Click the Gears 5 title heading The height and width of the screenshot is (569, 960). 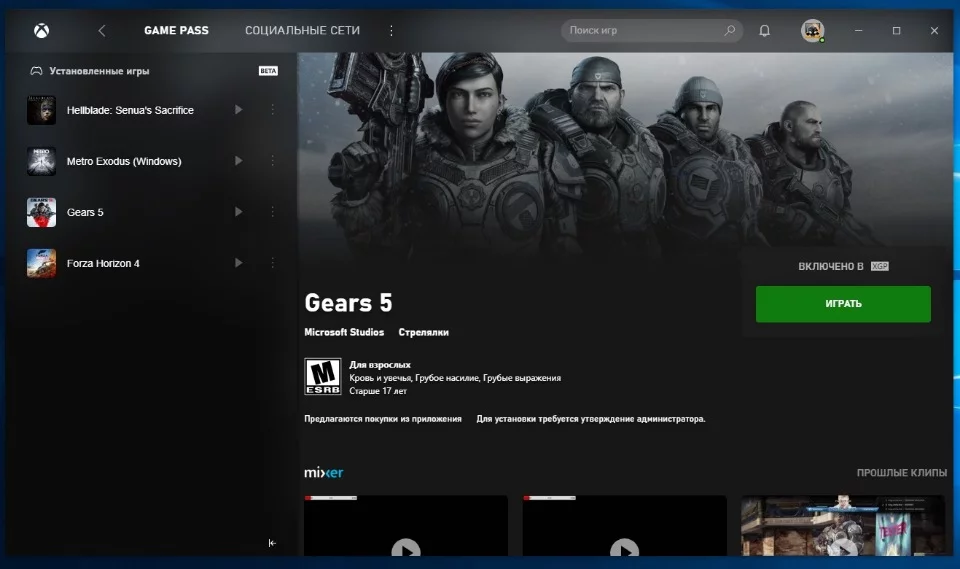tap(348, 303)
